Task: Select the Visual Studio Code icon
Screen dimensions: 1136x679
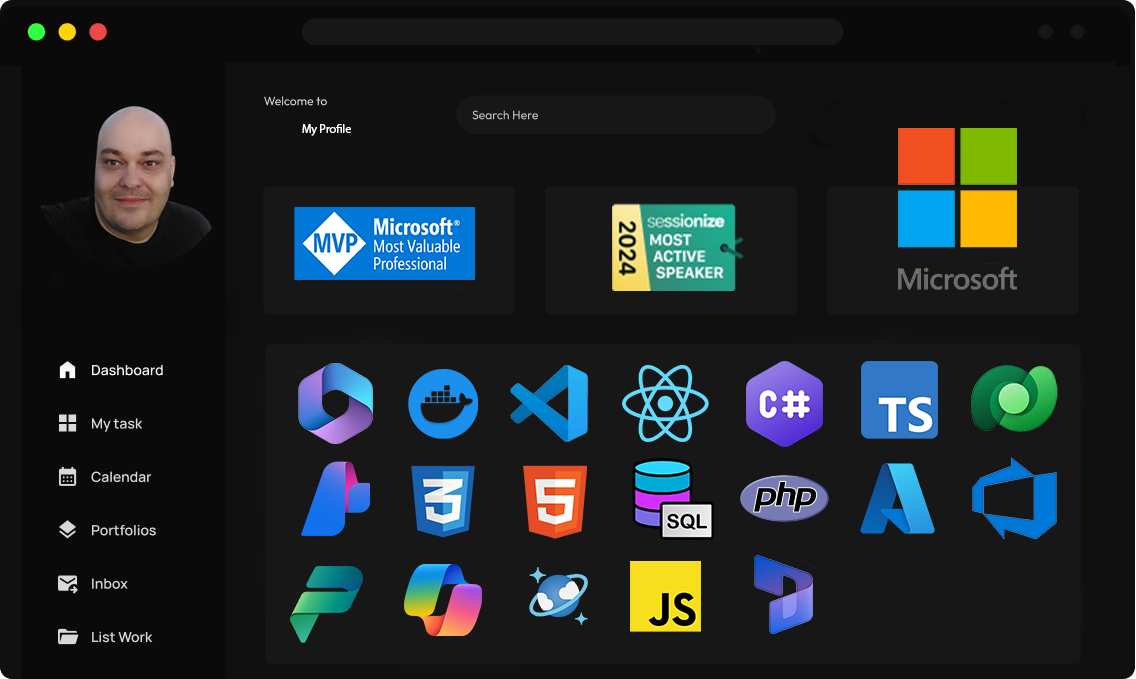Action: [x=550, y=403]
